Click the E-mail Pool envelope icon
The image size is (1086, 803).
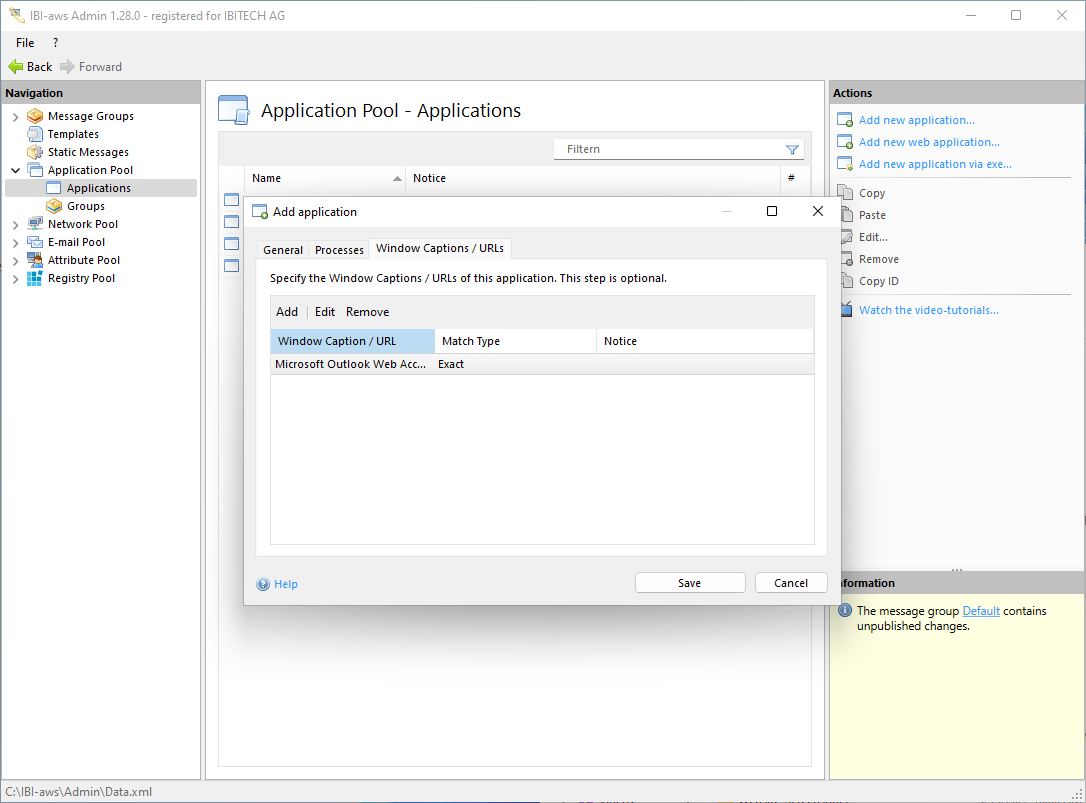pyautogui.click(x=36, y=242)
